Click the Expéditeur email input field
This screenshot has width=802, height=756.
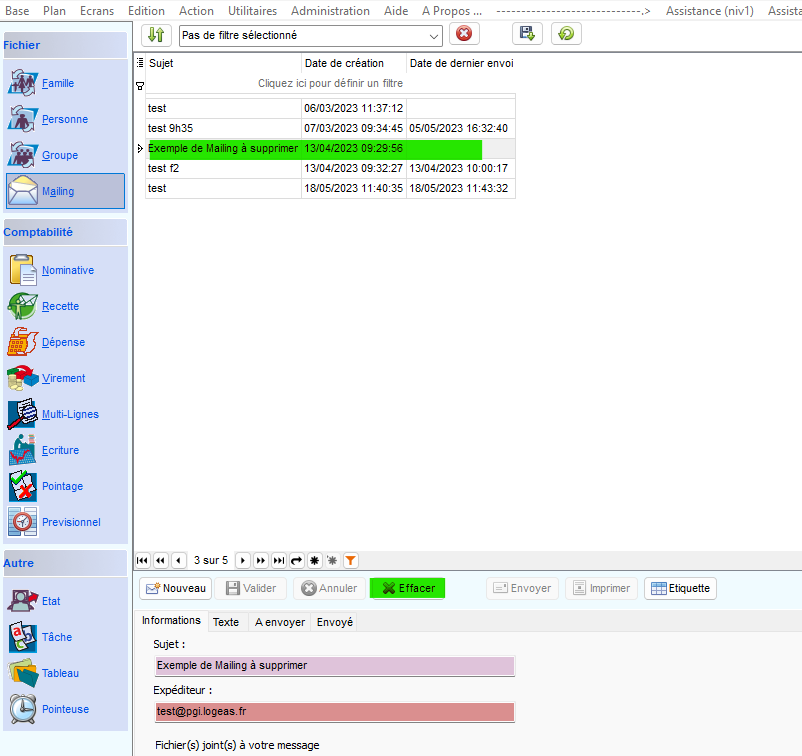click(334, 712)
